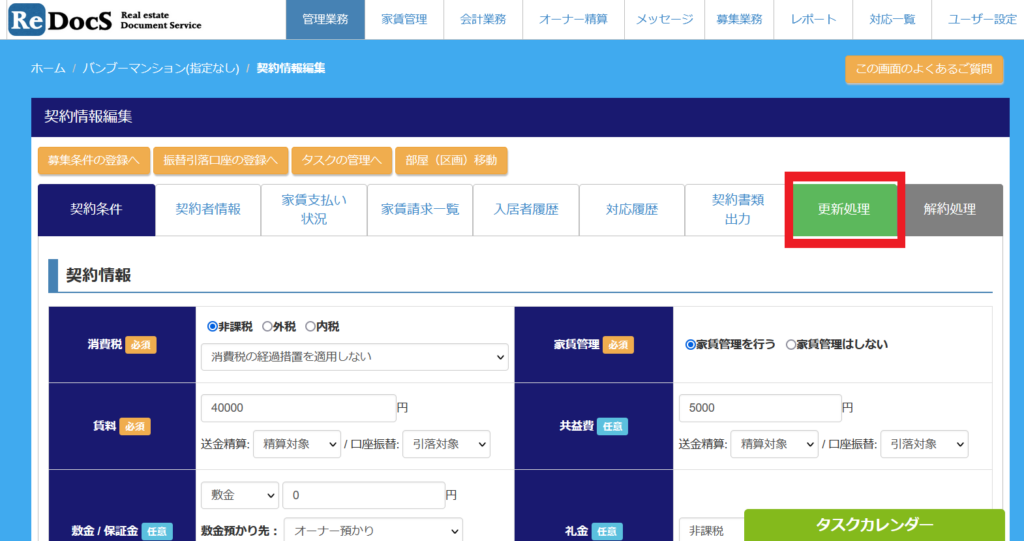Go to ホーム breadcrumb link
This screenshot has height=541, width=1024.
click(48, 68)
